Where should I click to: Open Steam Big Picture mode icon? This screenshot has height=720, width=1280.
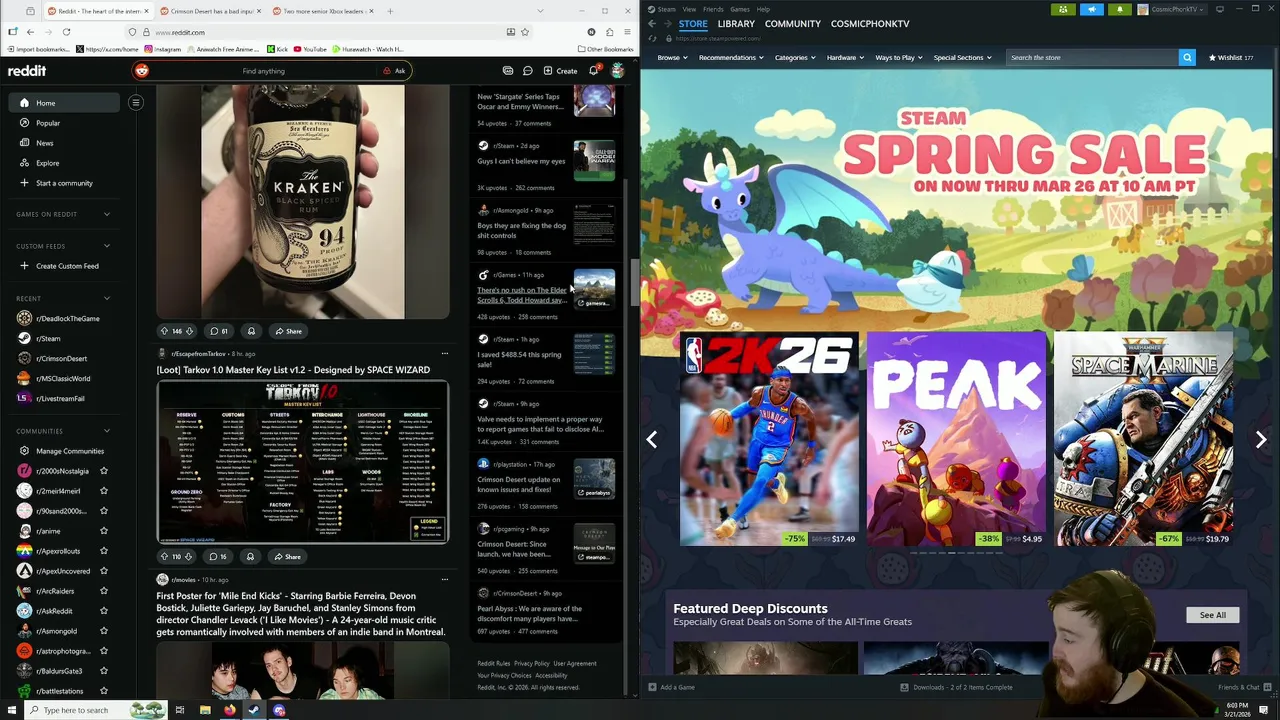pyautogui.click(x=1219, y=9)
